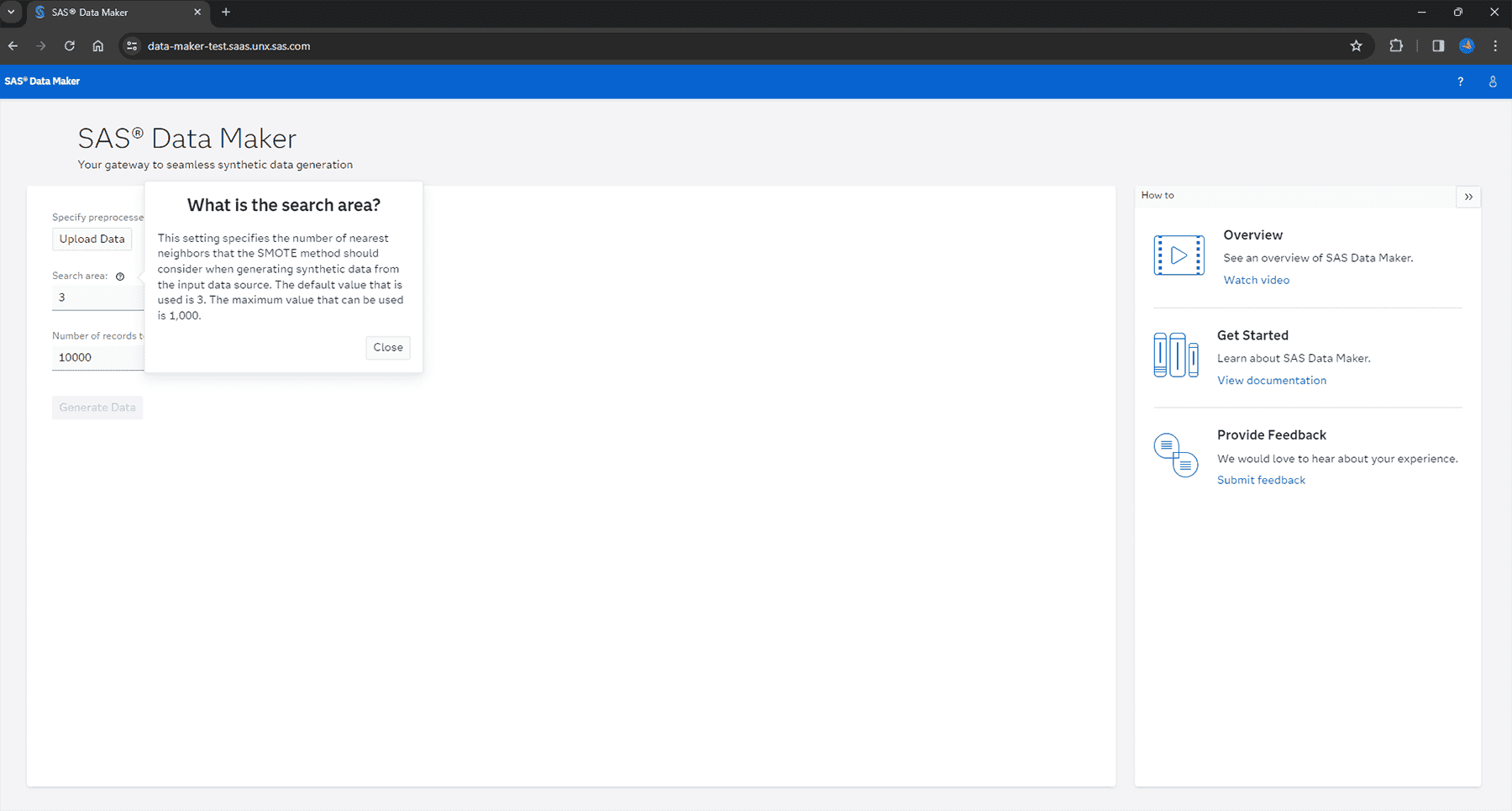
Task: Click the Provide Feedback chat bubbles icon
Action: 1175,454
